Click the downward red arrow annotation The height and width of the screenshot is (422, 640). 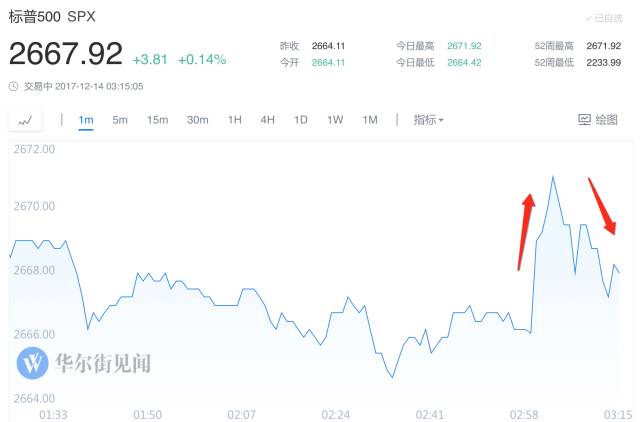(x=602, y=206)
